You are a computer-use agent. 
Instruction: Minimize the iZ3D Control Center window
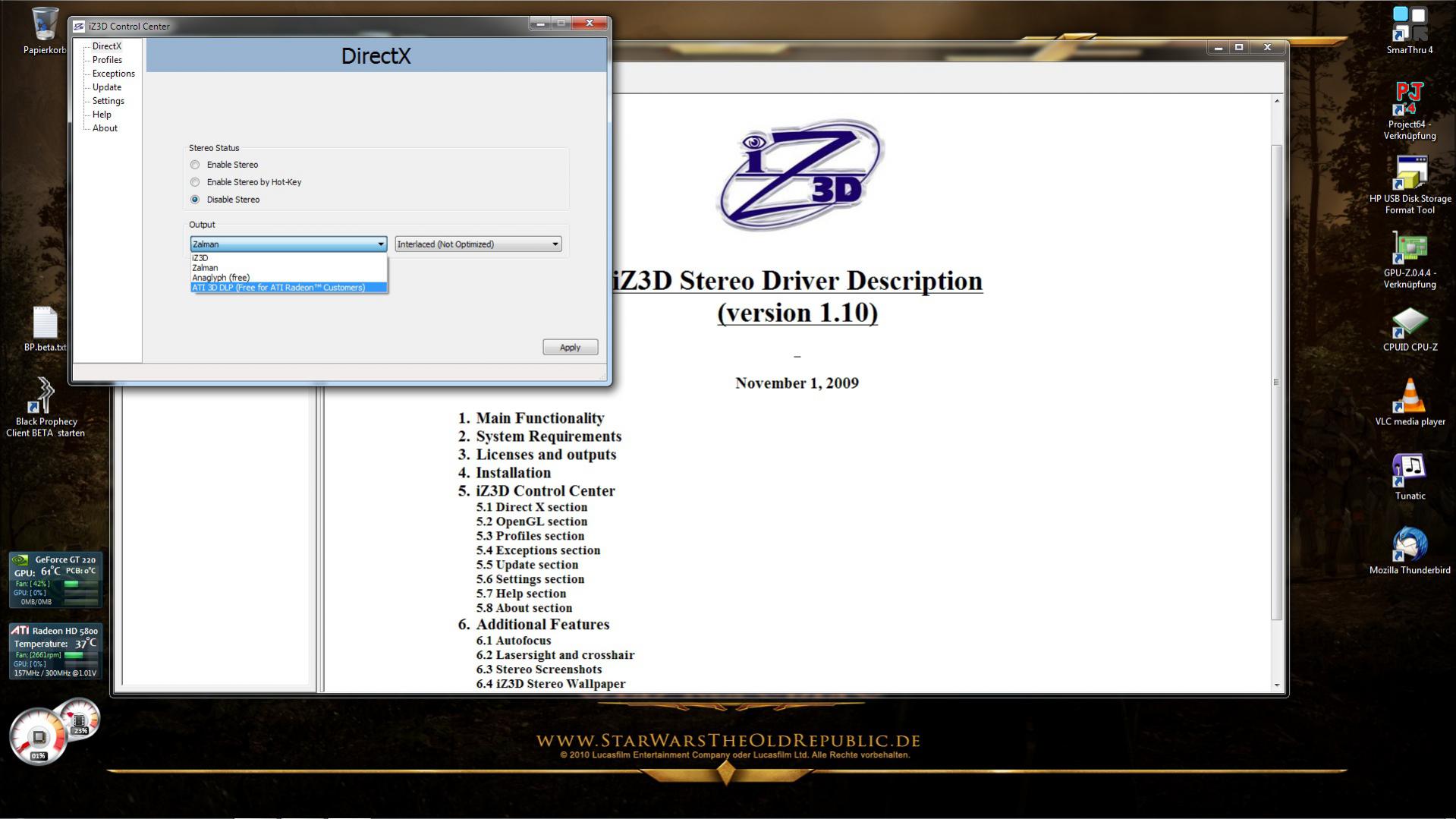coord(540,24)
